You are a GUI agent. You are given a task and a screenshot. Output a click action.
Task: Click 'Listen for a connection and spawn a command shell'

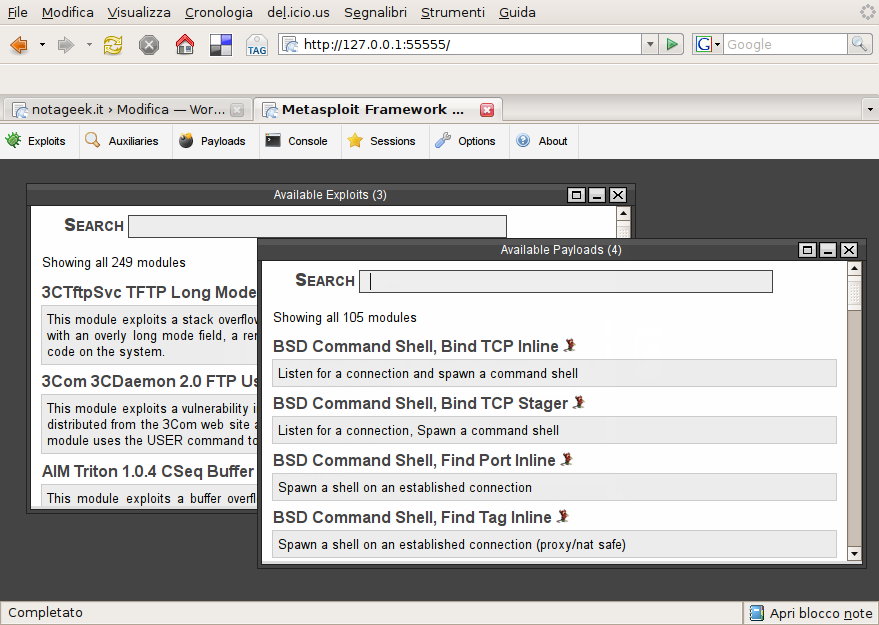click(428, 374)
